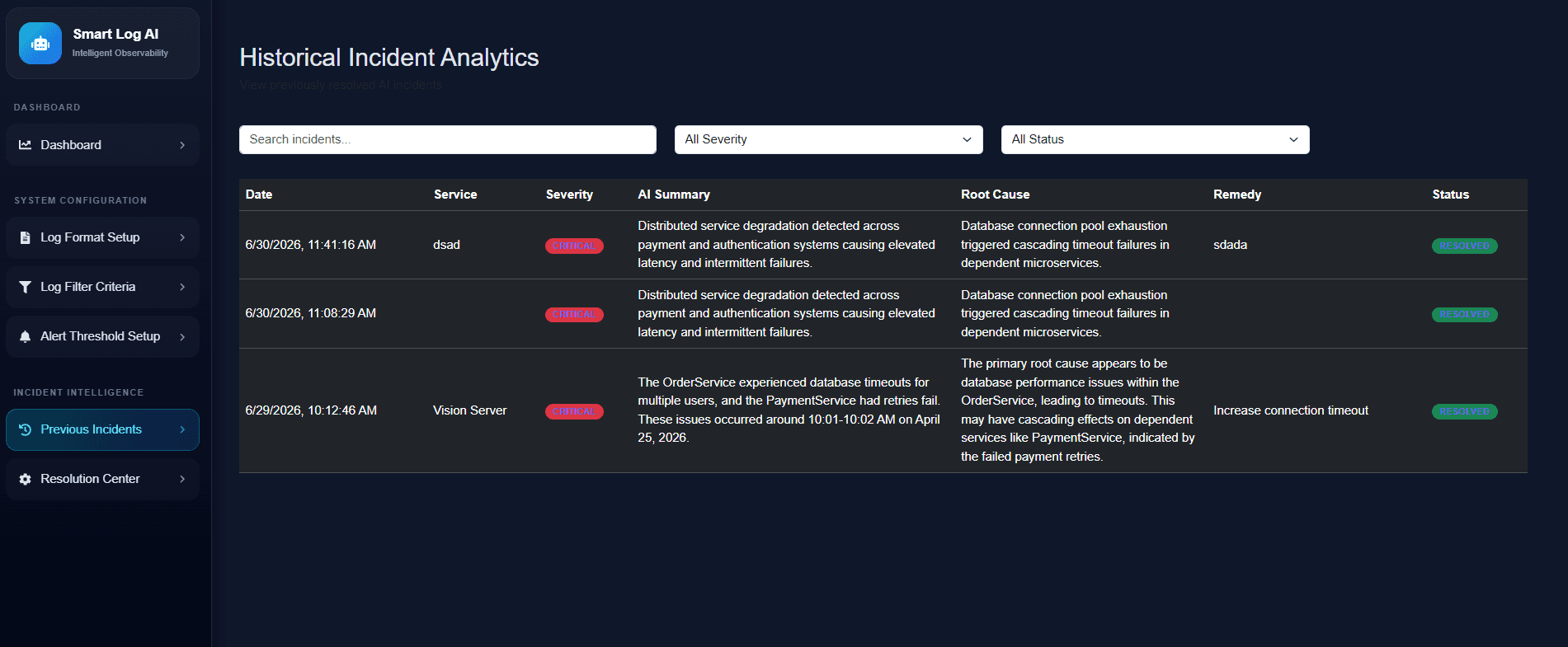The width and height of the screenshot is (1568, 647).
Task: Click the Alert Threshold Setup bell icon
Action: [x=26, y=336]
